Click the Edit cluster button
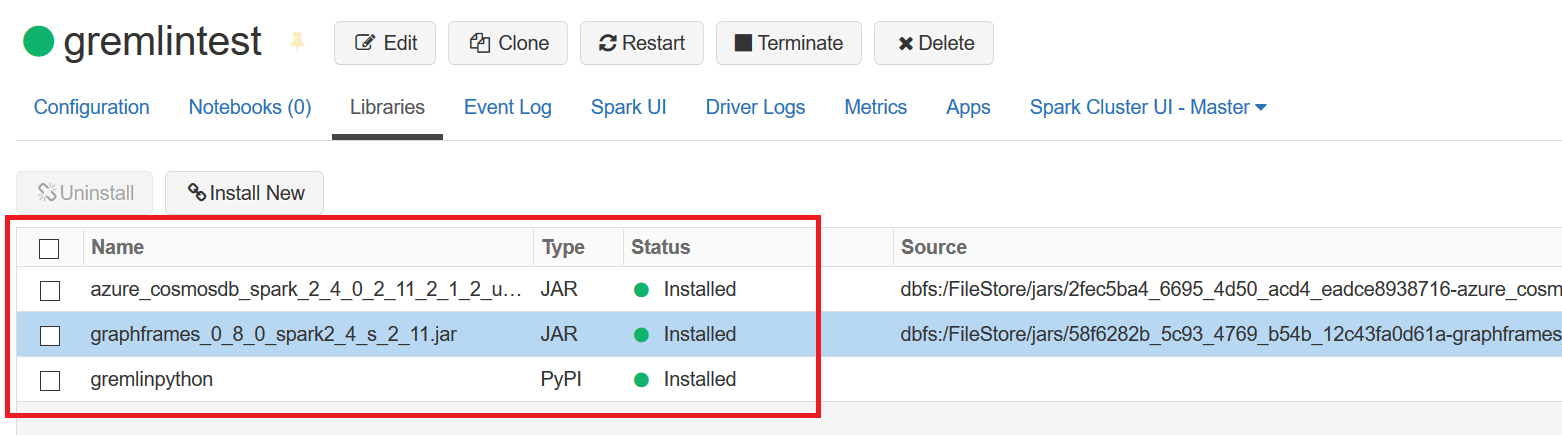 coord(385,43)
